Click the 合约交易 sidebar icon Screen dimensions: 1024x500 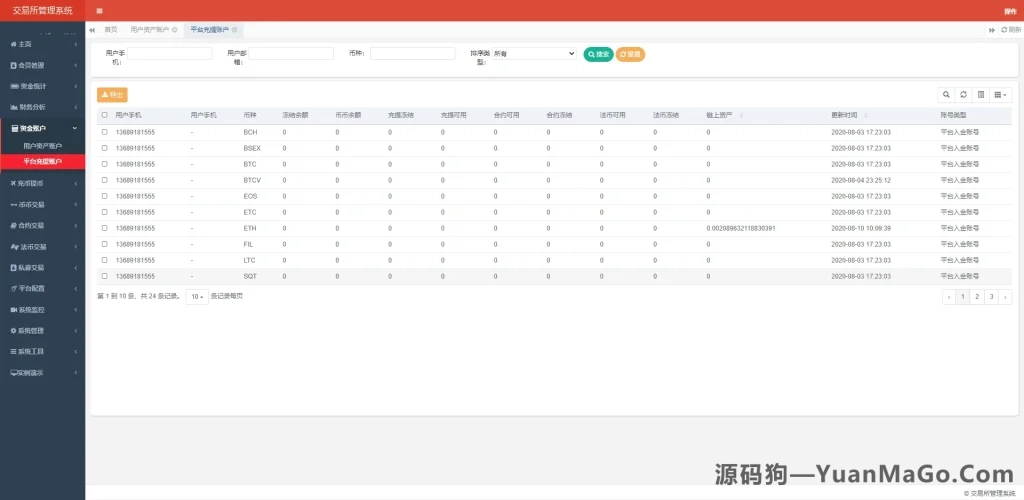pyautogui.click(x=14, y=226)
